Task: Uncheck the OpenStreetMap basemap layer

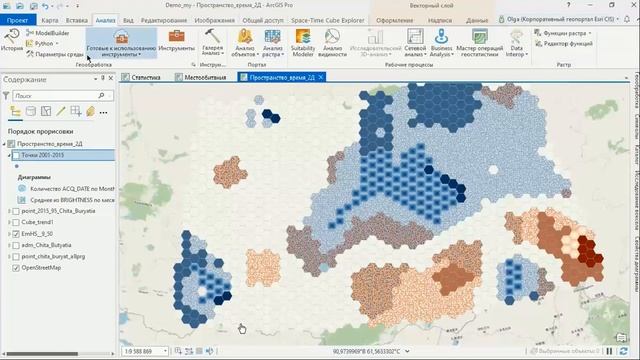Action: [x=16, y=268]
